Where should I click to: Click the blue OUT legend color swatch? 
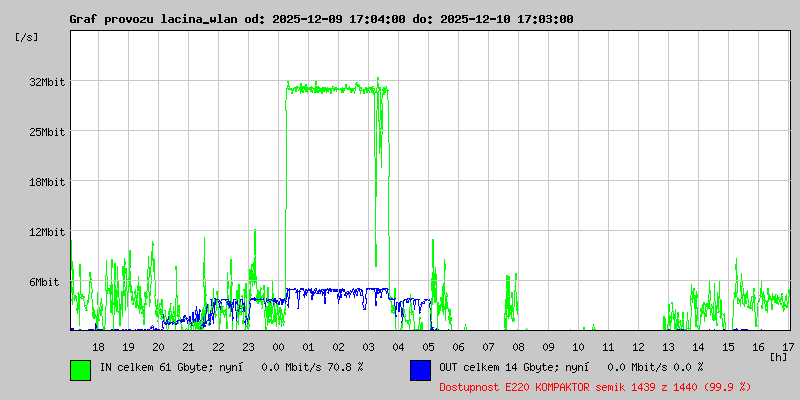(x=420, y=370)
